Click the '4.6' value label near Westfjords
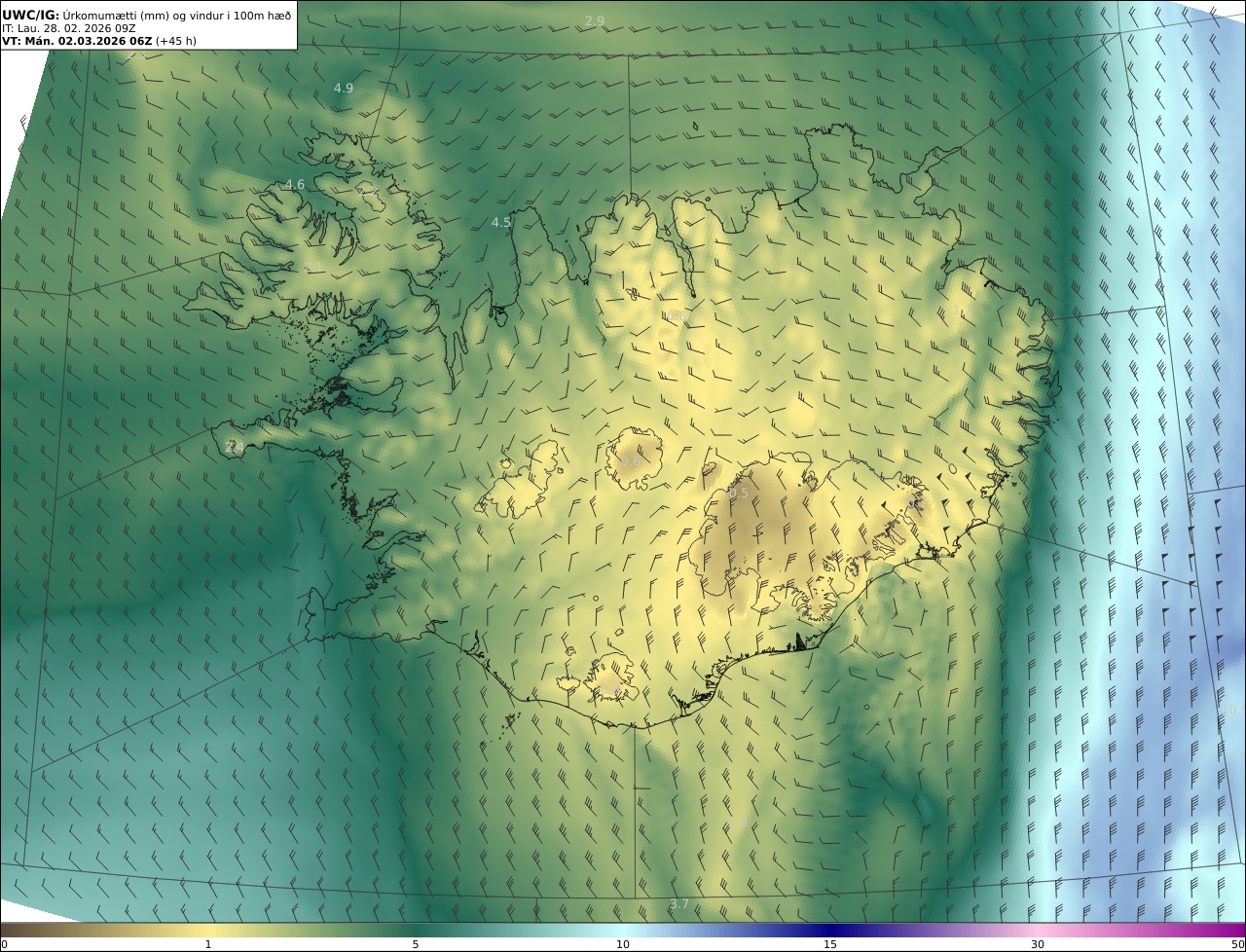Image resolution: width=1246 pixels, height=952 pixels. (x=295, y=184)
